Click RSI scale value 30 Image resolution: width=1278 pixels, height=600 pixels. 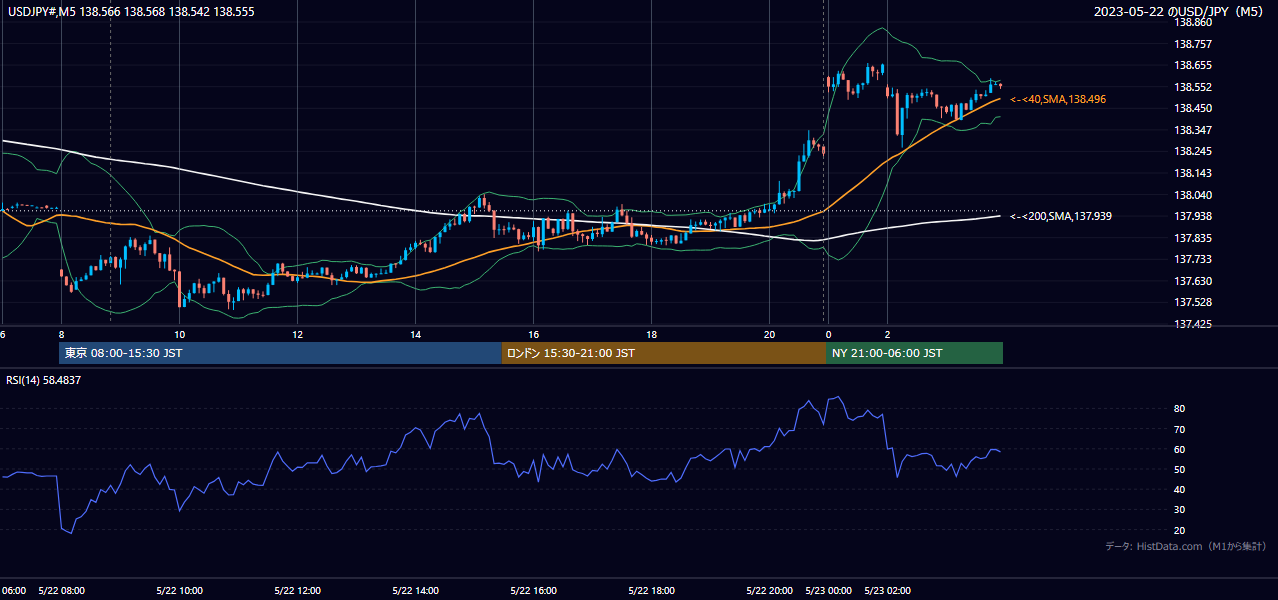(1180, 510)
